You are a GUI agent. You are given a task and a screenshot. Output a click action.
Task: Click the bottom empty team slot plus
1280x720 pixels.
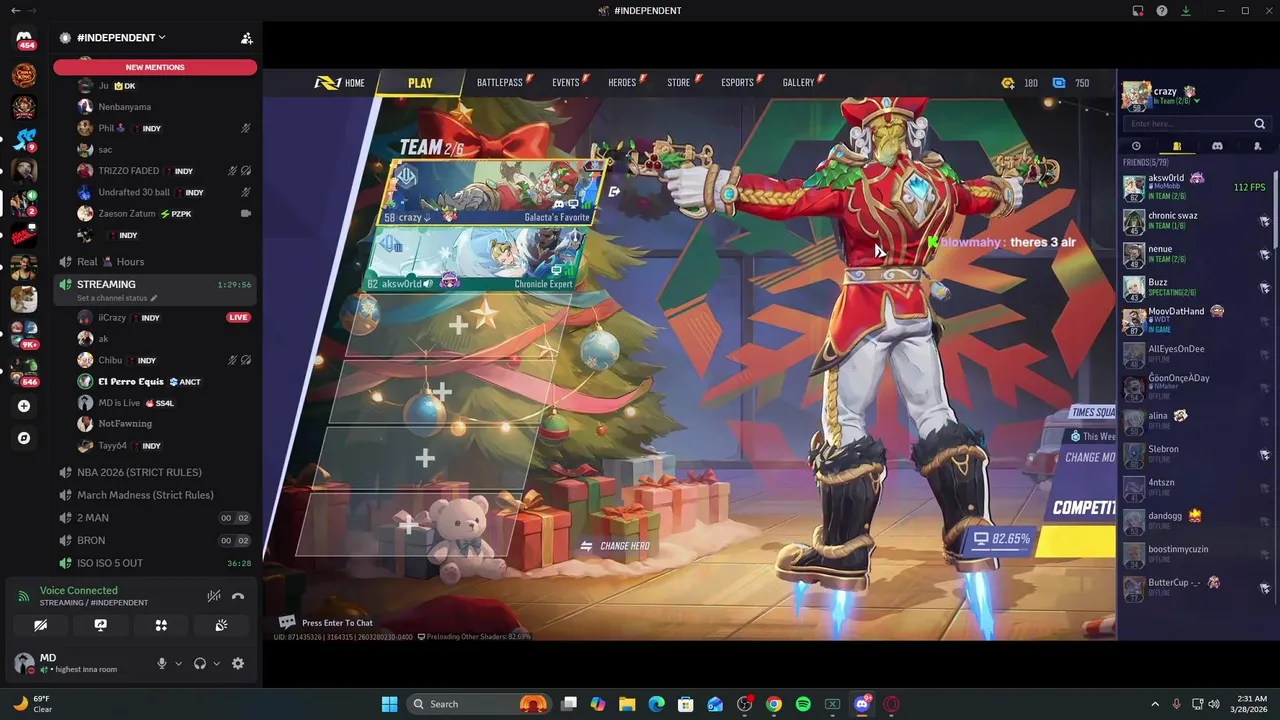point(408,524)
